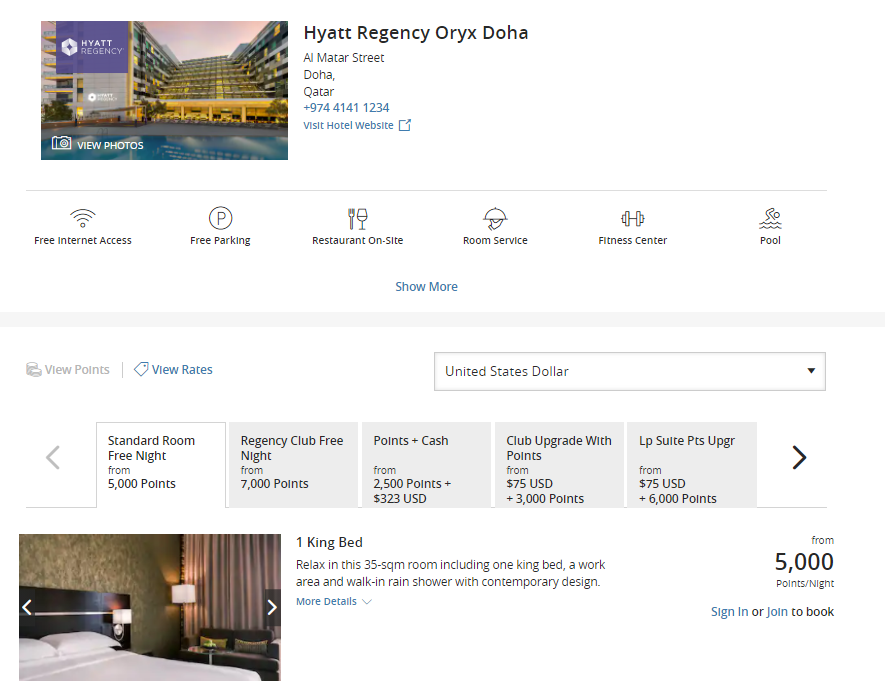This screenshot has height=692, width=885.
Task: Click the Free Internet Access wifi icon
Action: click(x=82, y=218)
